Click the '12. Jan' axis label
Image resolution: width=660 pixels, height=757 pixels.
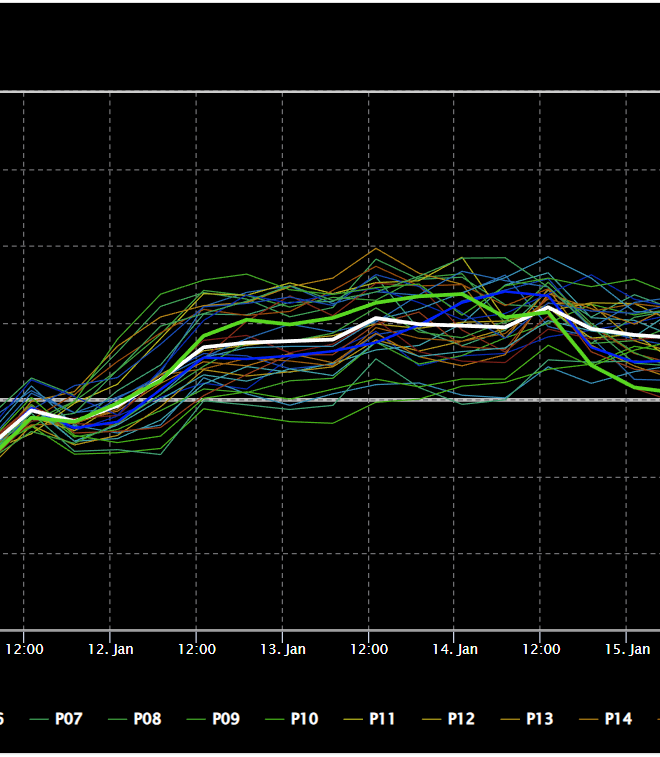tap(111, 649)
